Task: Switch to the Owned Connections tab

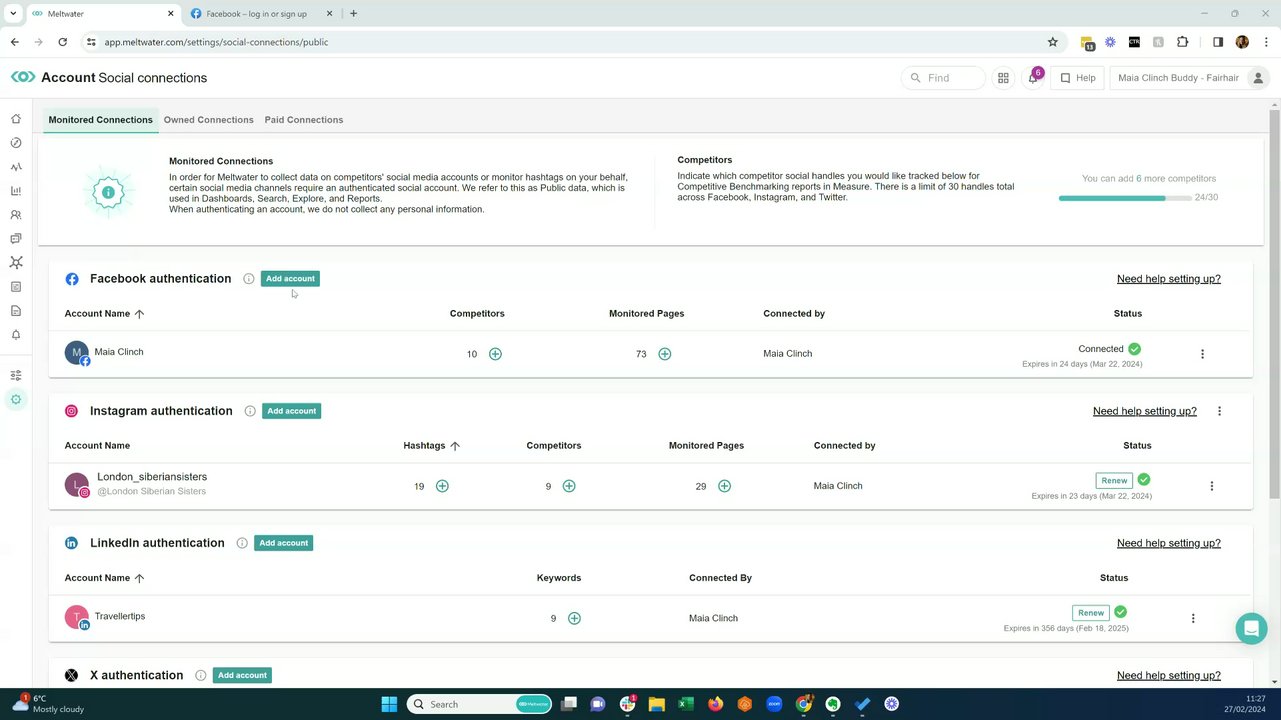Action: (x=209, y=120)
